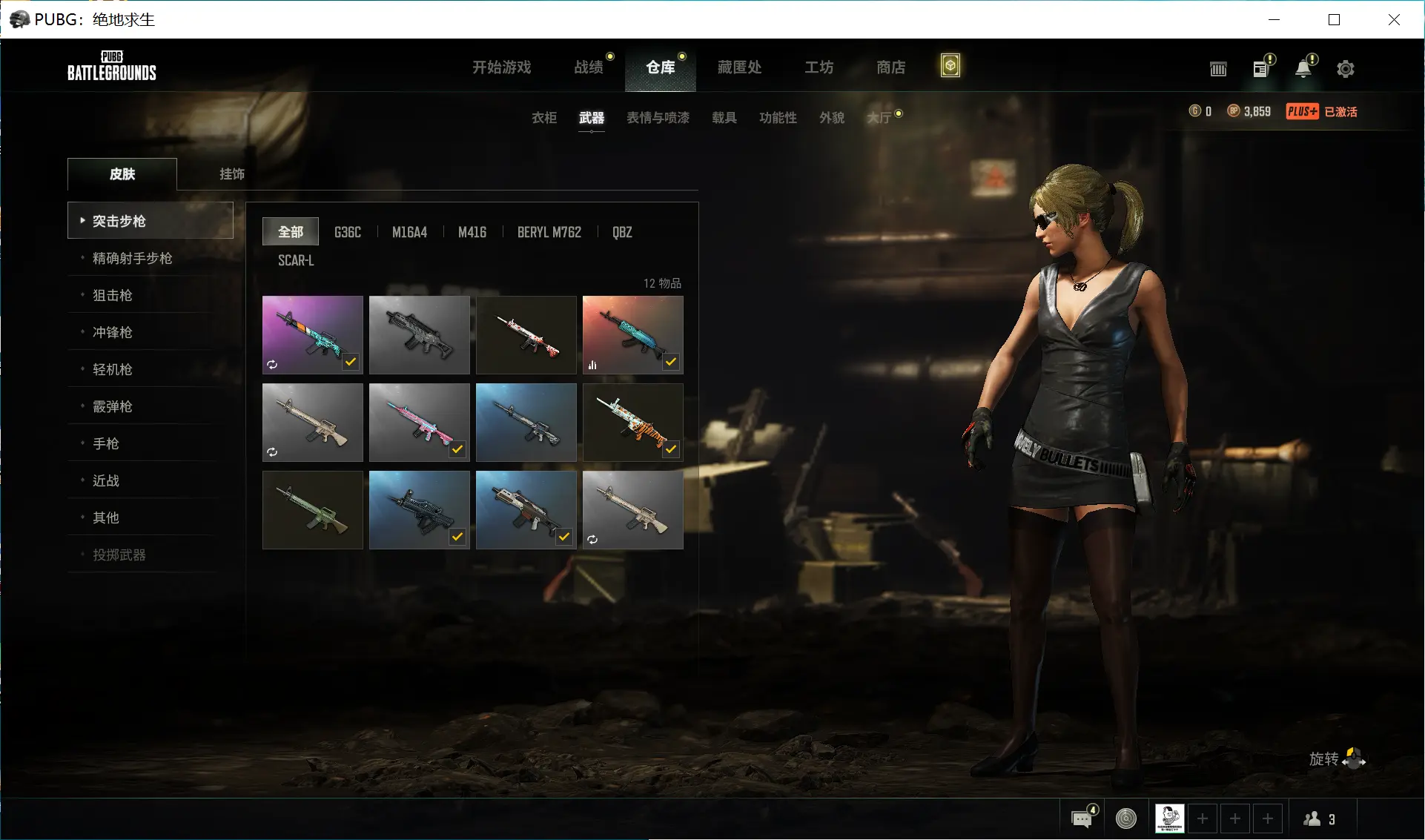Click the PUBG Battlegrounds logo
This screenshot has height=840, width=1425.
click(x=112, y=65)
